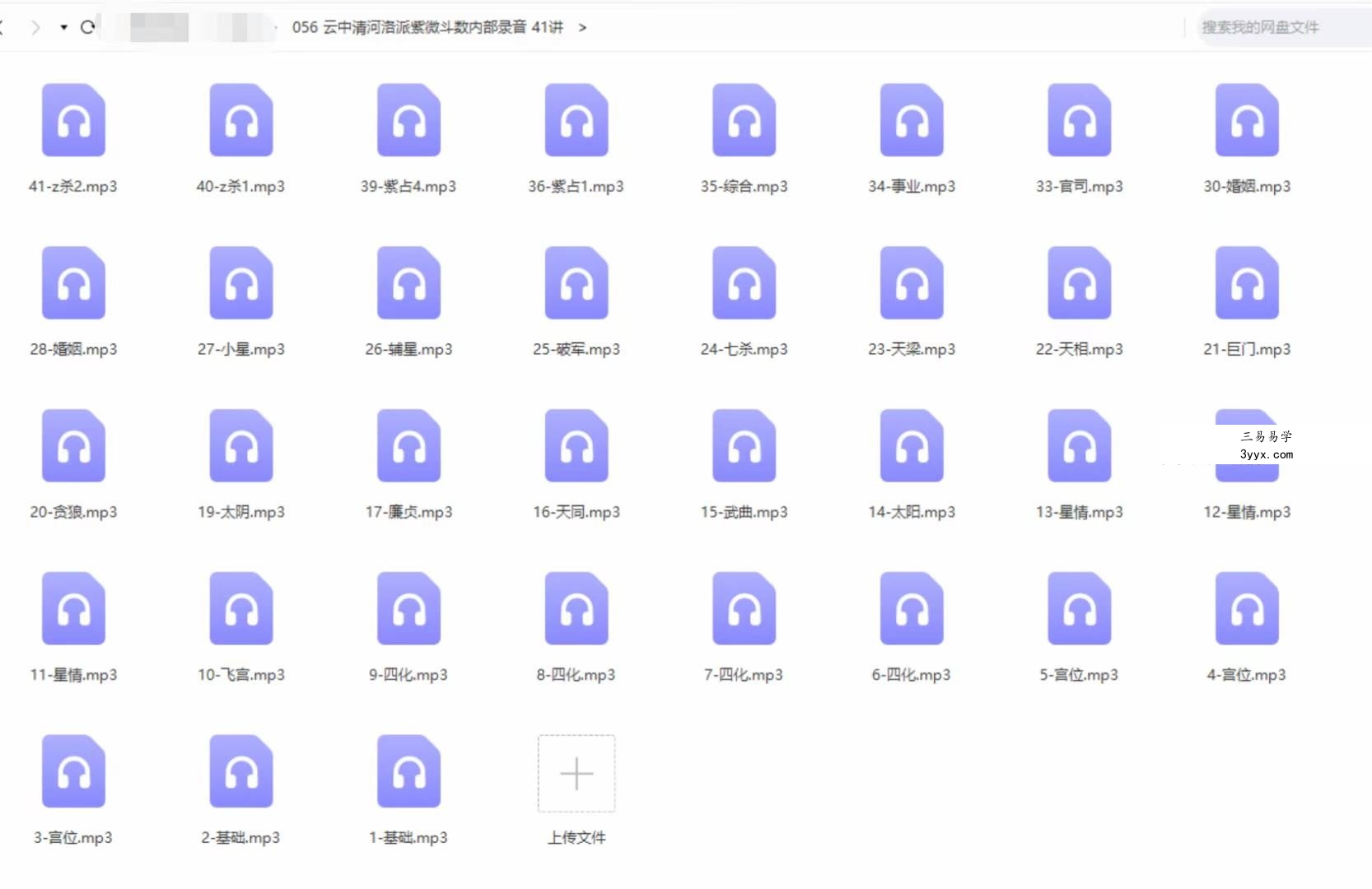Open the 11-星情.mp3 audio icon

click(73, 609)
